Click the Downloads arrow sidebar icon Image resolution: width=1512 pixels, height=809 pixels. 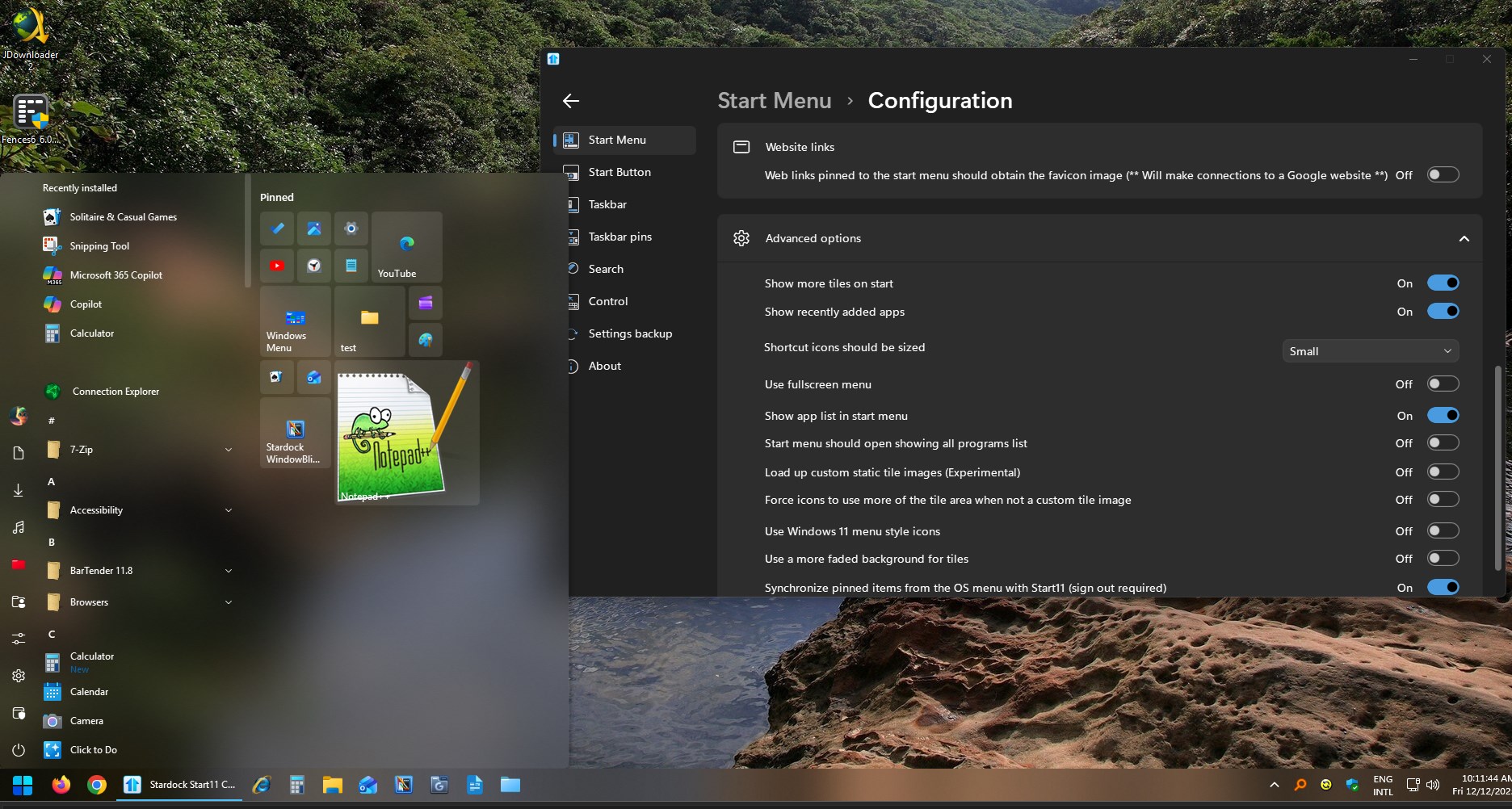coord(19,490)
